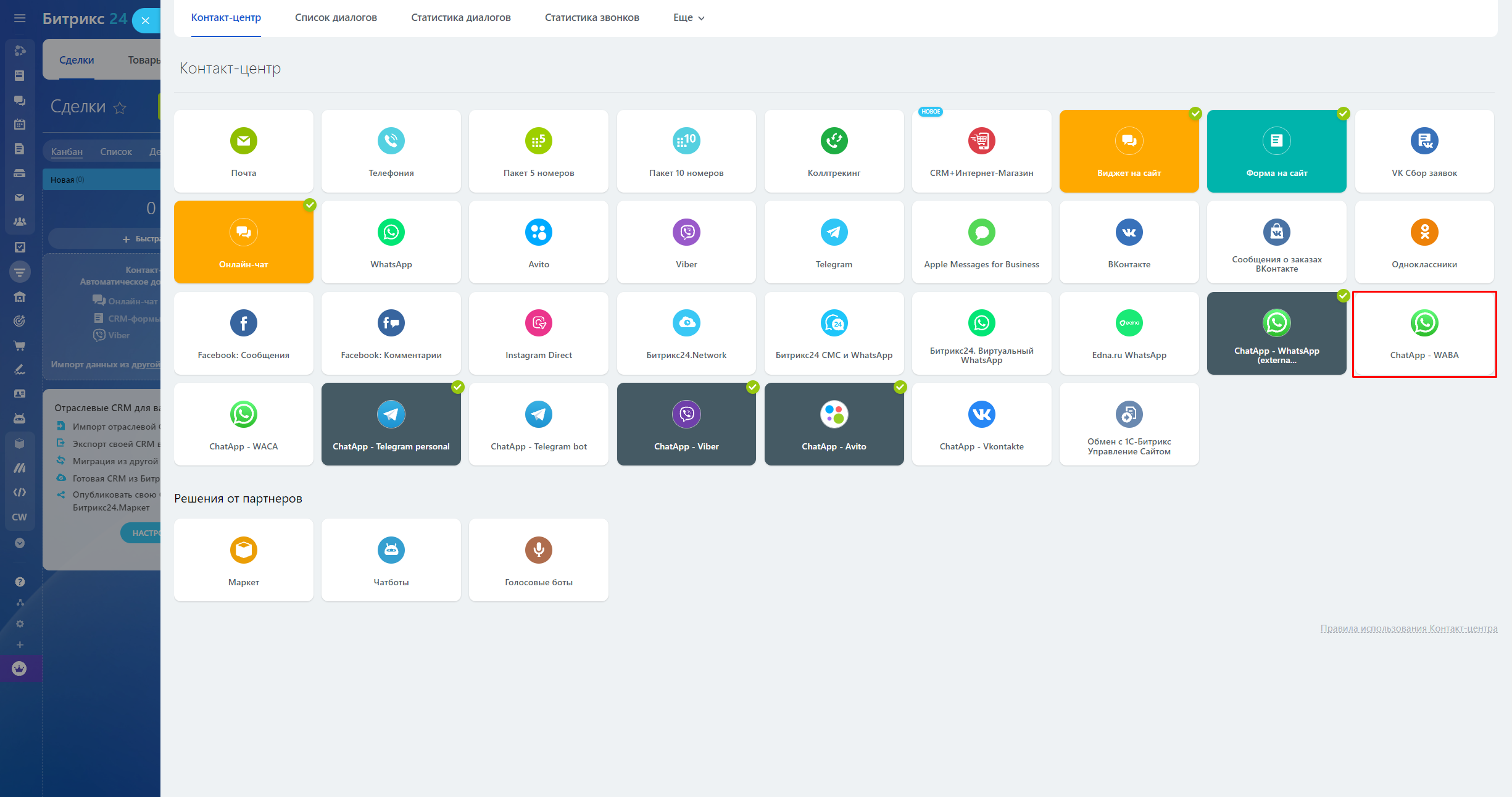Open the ChatApp - WABA tile

pos(1424,333)
